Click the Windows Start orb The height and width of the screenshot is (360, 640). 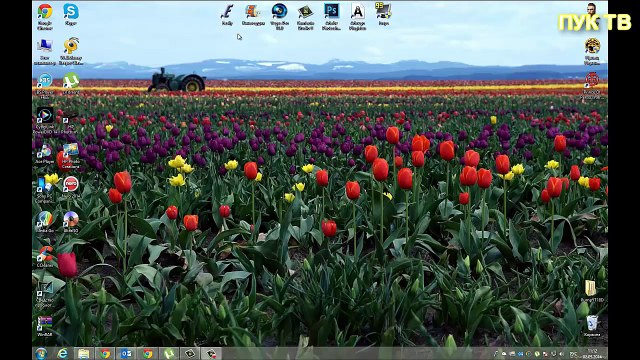click(x=41, y=353)
